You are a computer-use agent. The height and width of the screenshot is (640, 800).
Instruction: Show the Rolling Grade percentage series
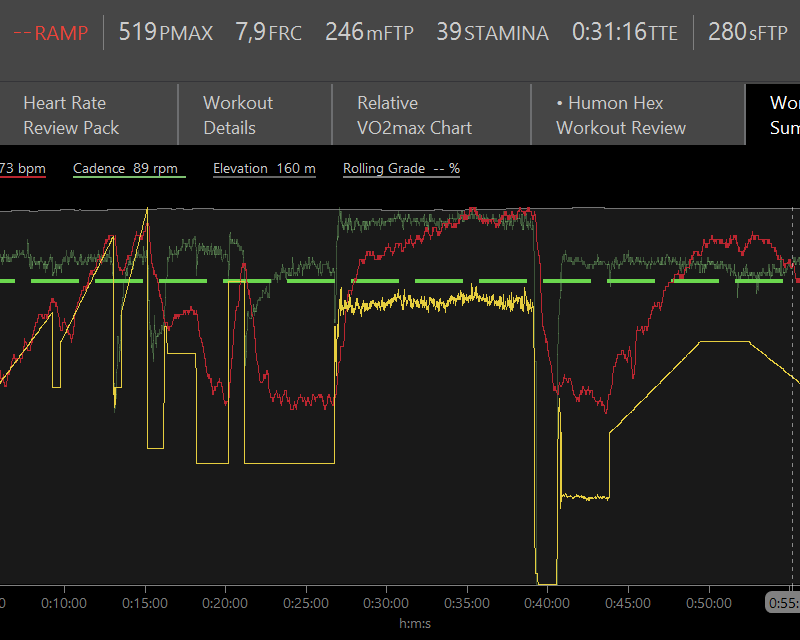coord(400,168)
